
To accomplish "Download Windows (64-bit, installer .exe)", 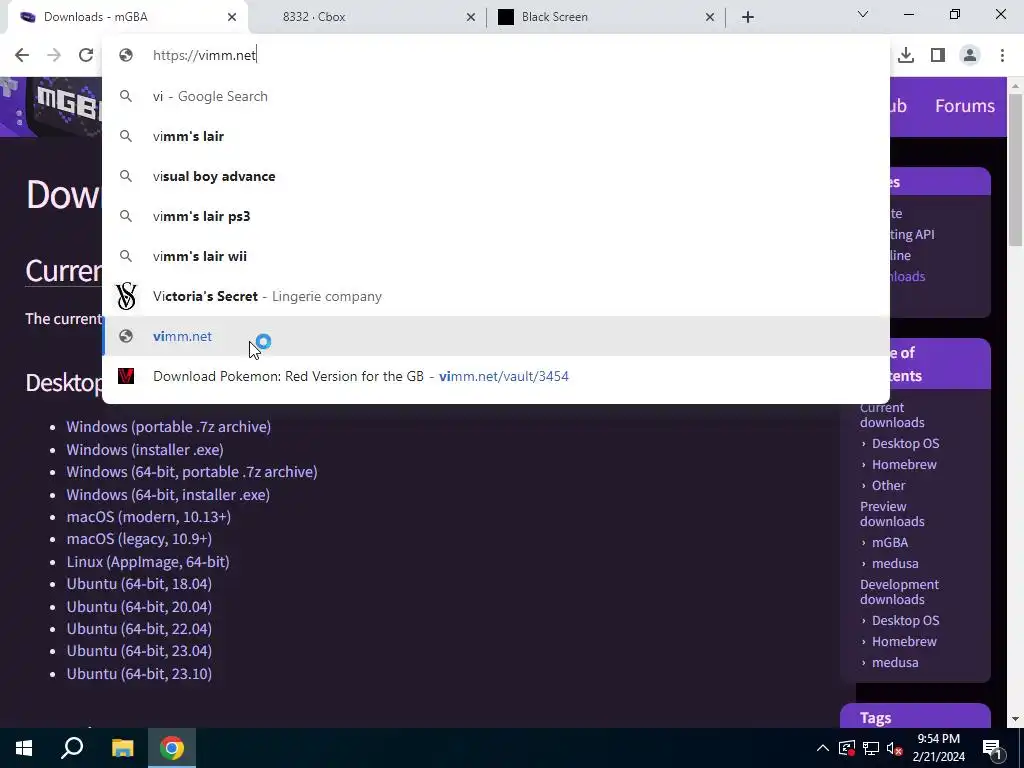I will 168,494.
